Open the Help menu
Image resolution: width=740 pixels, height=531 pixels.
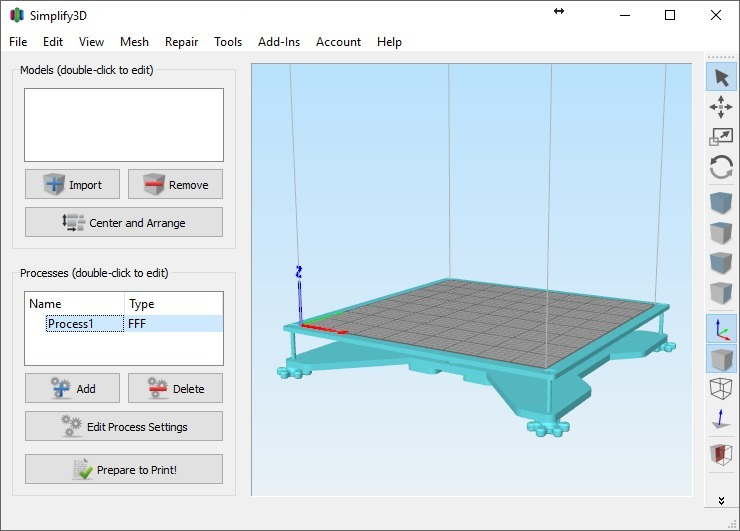point(389,42)
